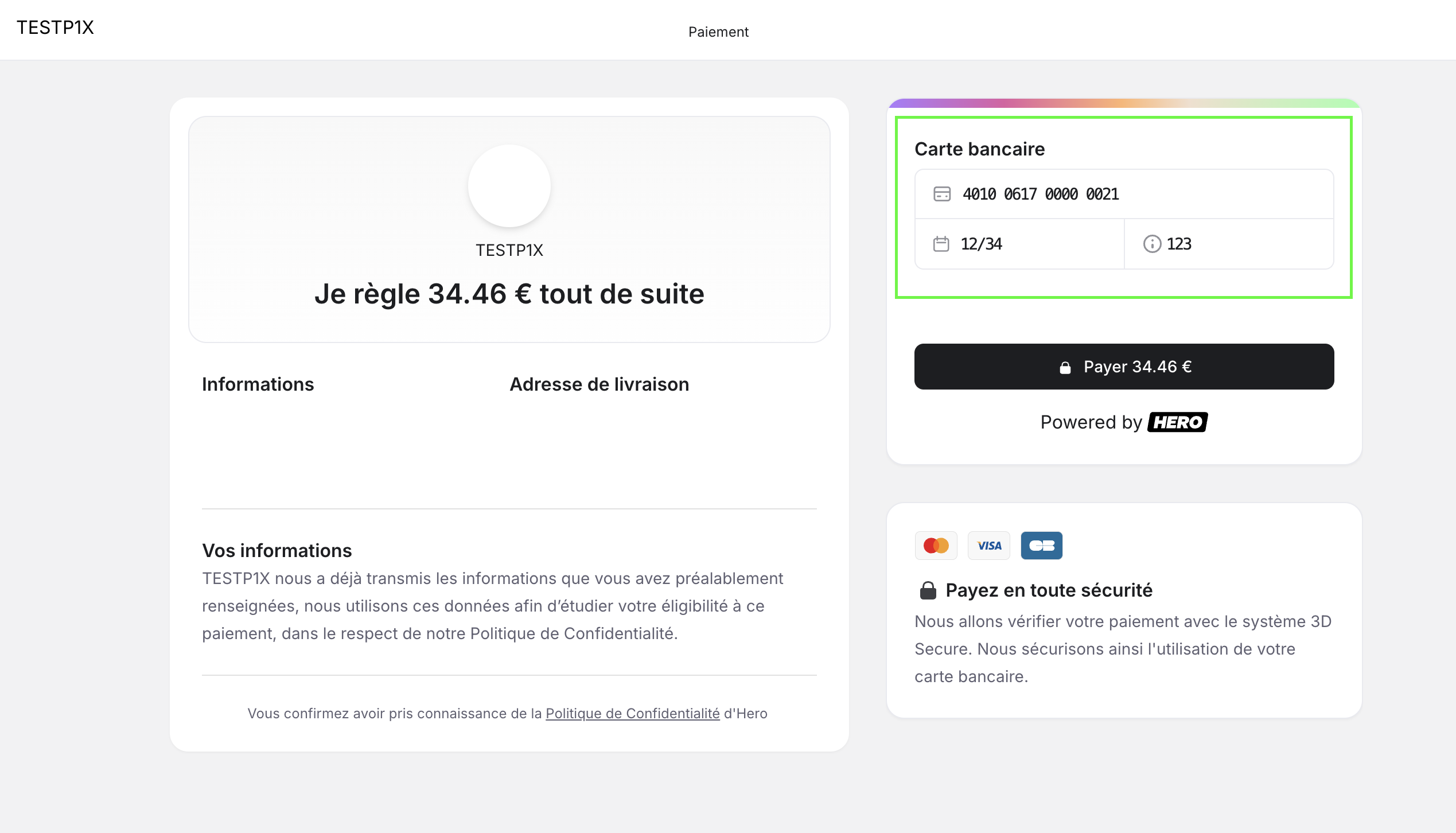Select the Mastercard payment icon
The height and width of the screenshot is (833, 1456).
pyautogui.click(x=936, y=545)
